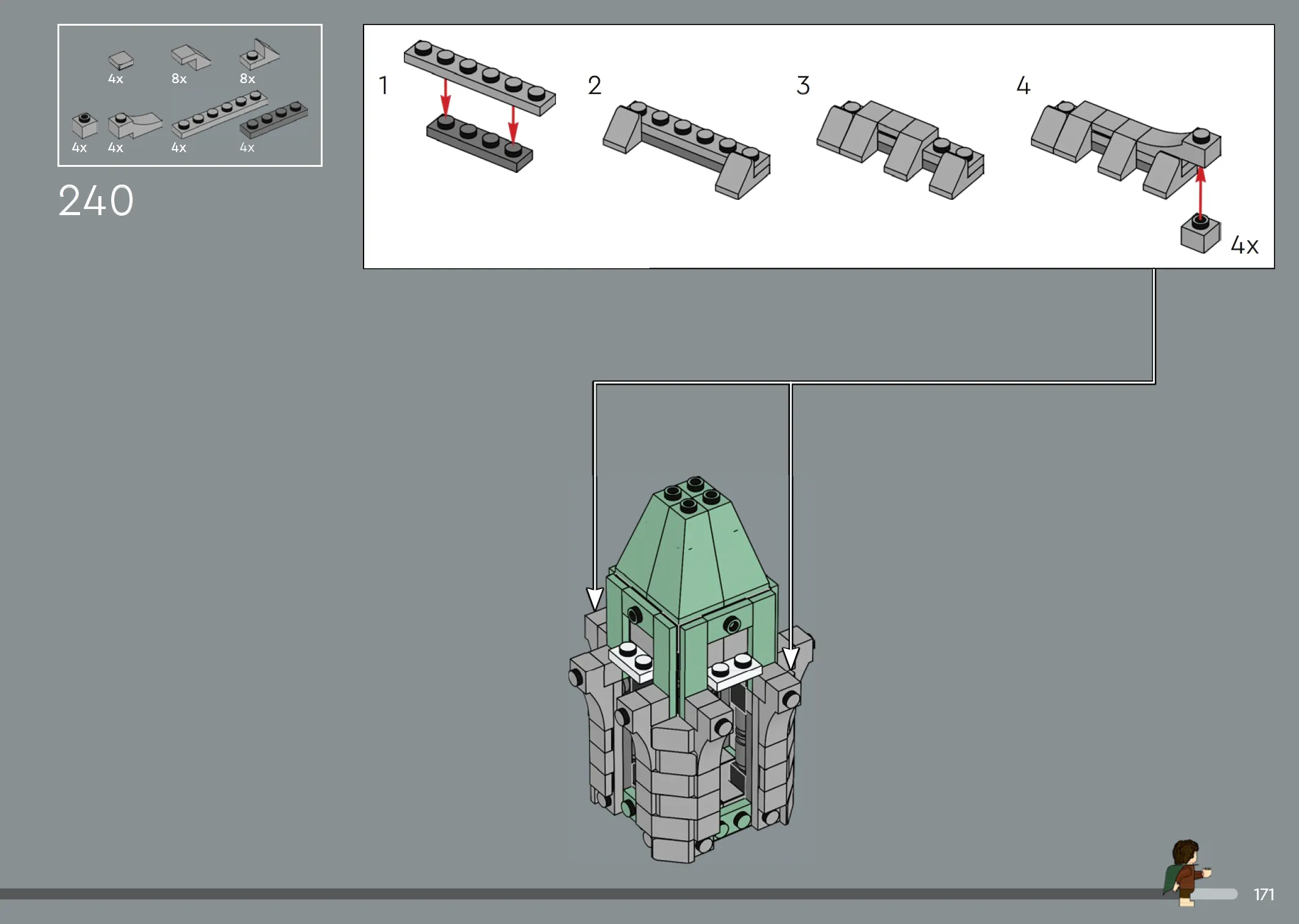Select the cutout slope part labeled 8x
The width and height of the screenshot is (1299, 924).
[x=191, y=56]
